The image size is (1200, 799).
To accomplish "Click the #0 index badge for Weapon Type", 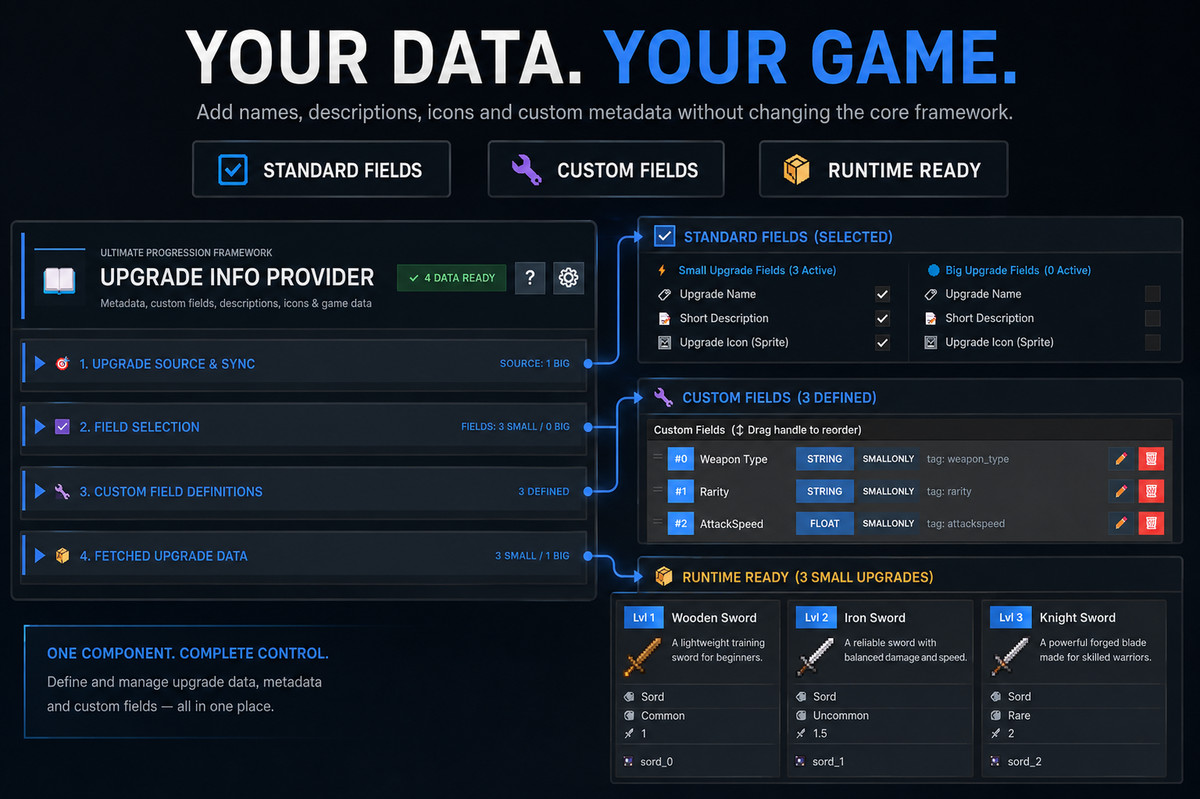I will click(680, 459).
